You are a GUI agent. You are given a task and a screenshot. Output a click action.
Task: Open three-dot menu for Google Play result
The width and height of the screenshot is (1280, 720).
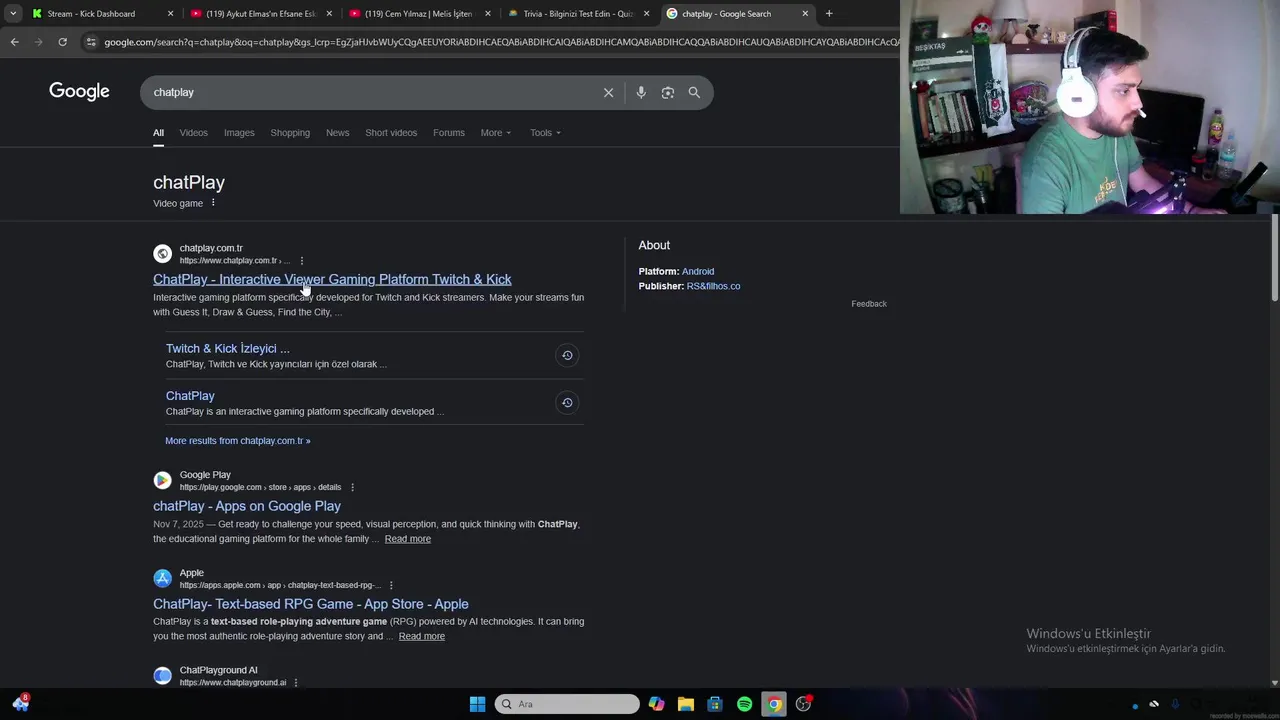[x=352, y=488]
